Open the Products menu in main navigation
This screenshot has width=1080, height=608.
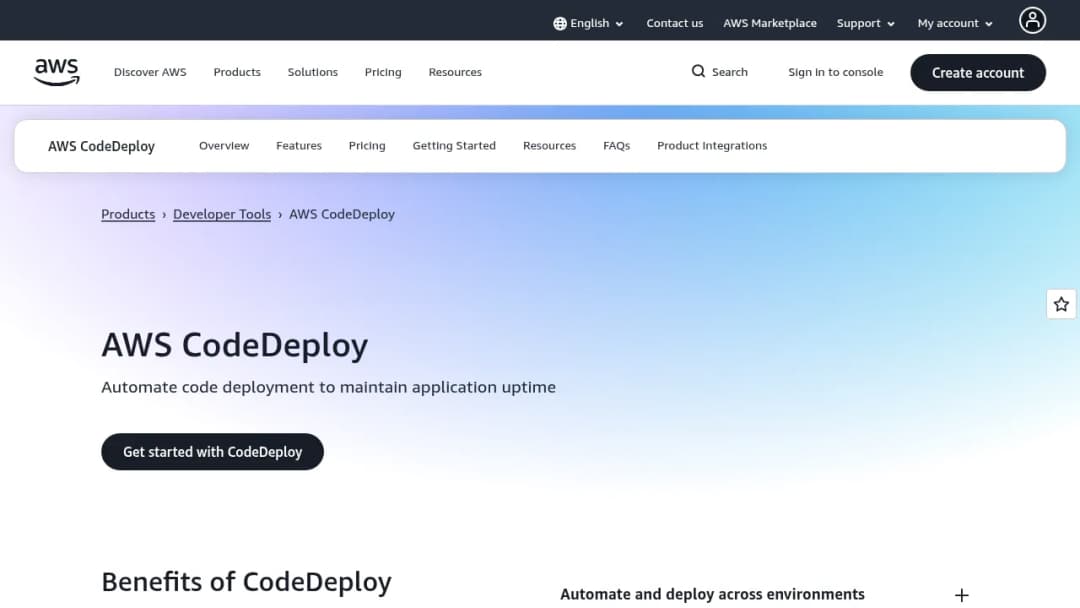pos(237,72)
